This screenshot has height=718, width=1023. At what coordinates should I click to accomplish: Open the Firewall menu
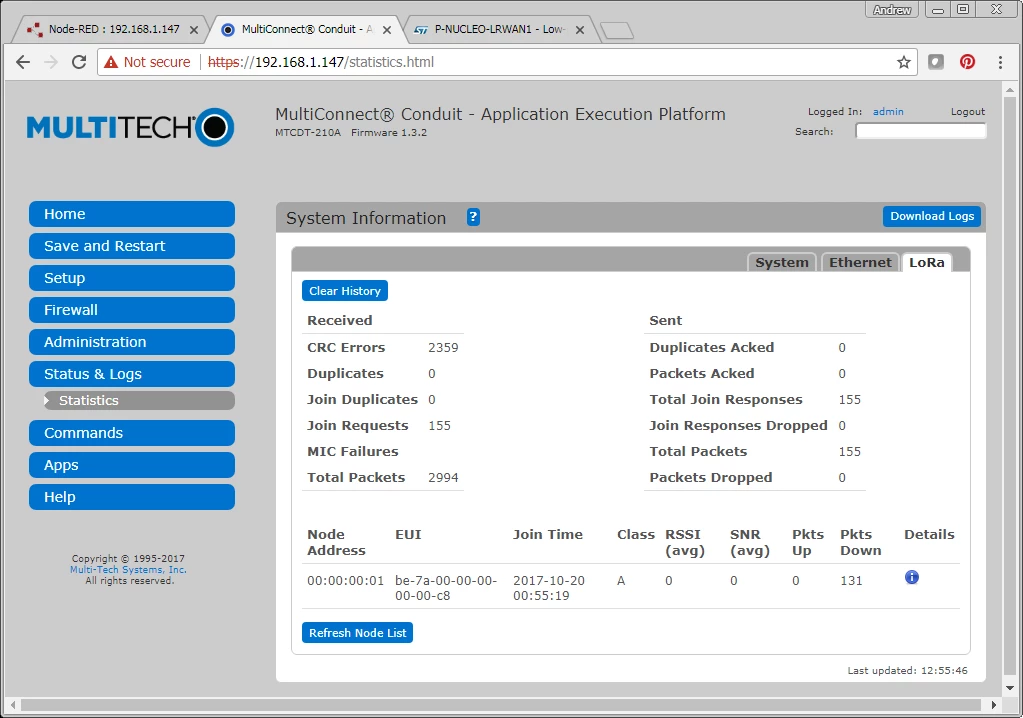[132, 310]
